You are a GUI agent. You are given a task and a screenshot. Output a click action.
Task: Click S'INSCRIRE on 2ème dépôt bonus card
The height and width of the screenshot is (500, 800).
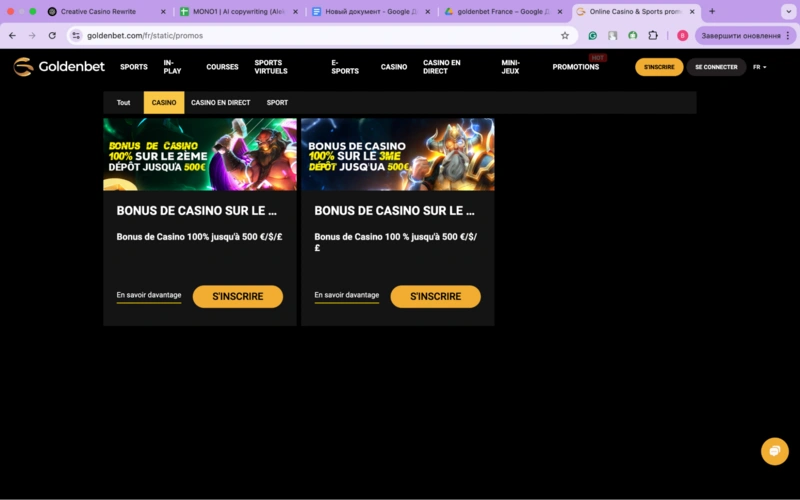[x=238, y=296]
